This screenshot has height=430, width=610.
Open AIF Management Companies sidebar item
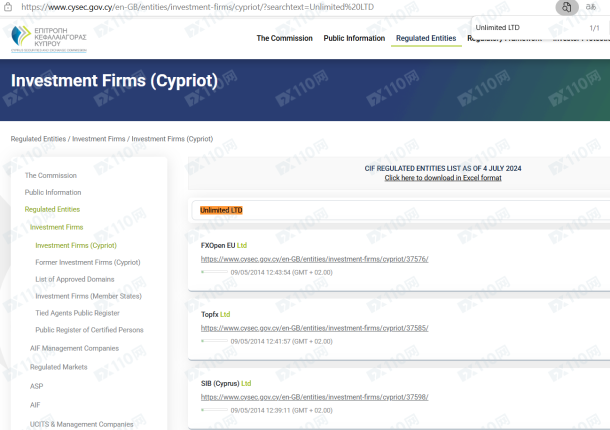[x=74, y=348]
